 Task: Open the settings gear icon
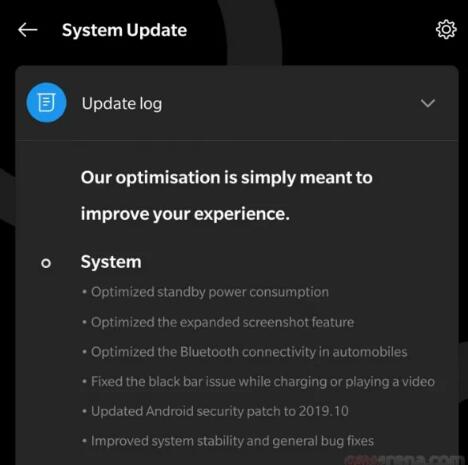pos(446,30)
